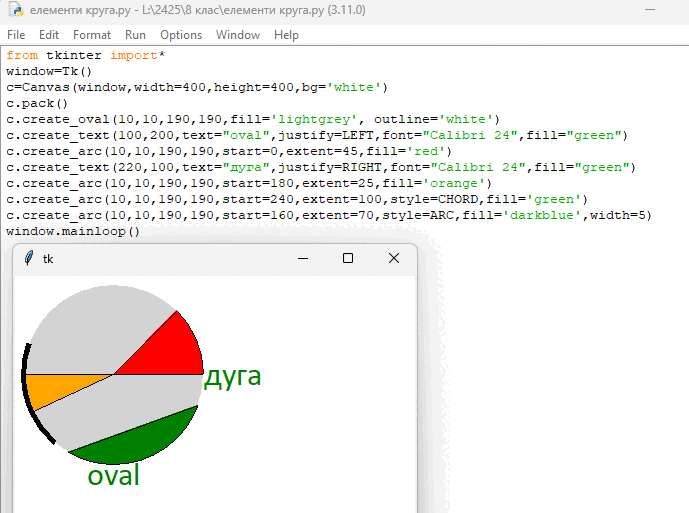The width and height of the screenshot is (689, 513).
Task: Click the Python IDLE icon in title bar
Action: [x=16, y=10]
